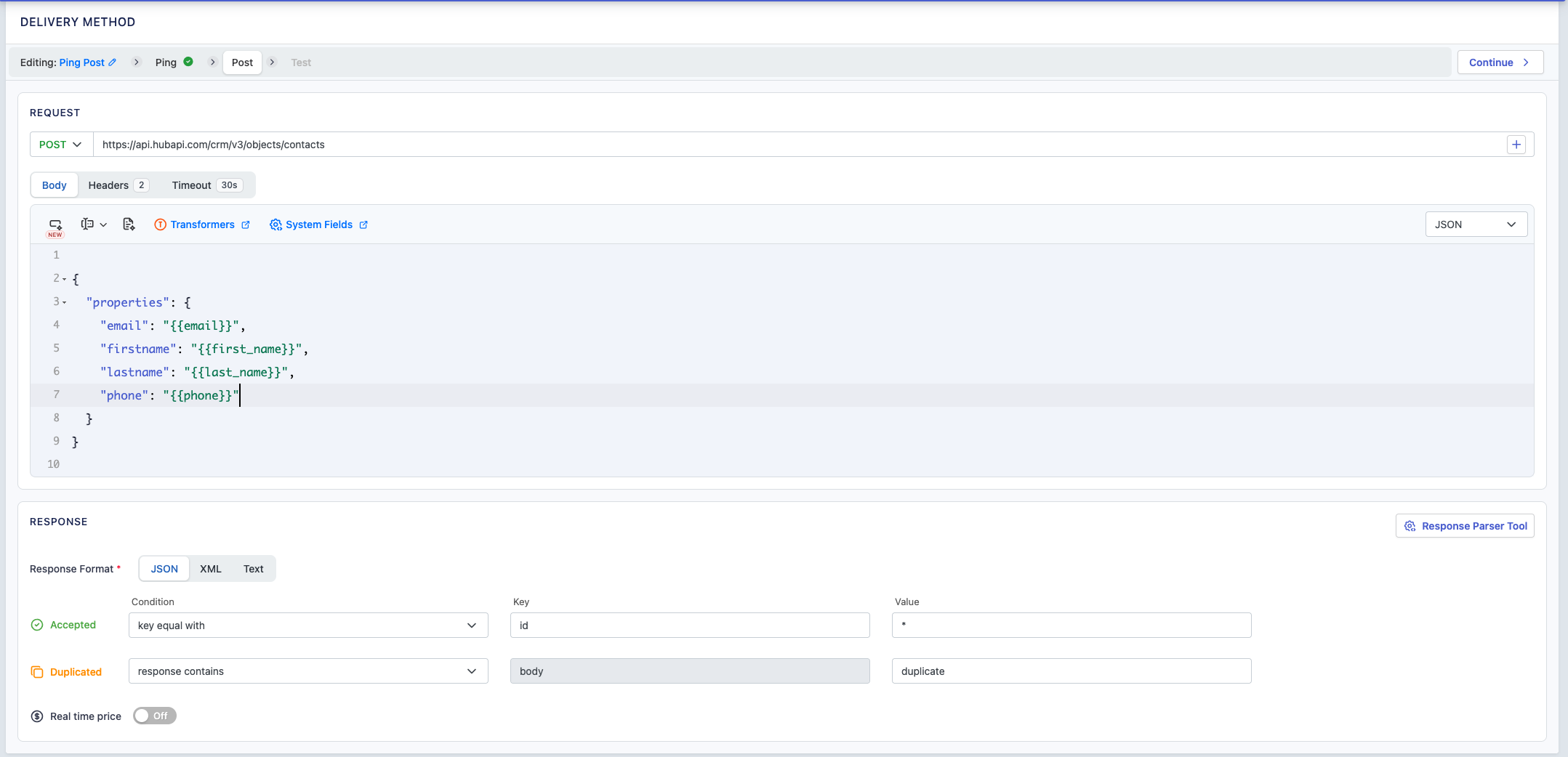
Task: Open the NEW-badged tool in the body toolbar
Action: click(x=55, y=227)
